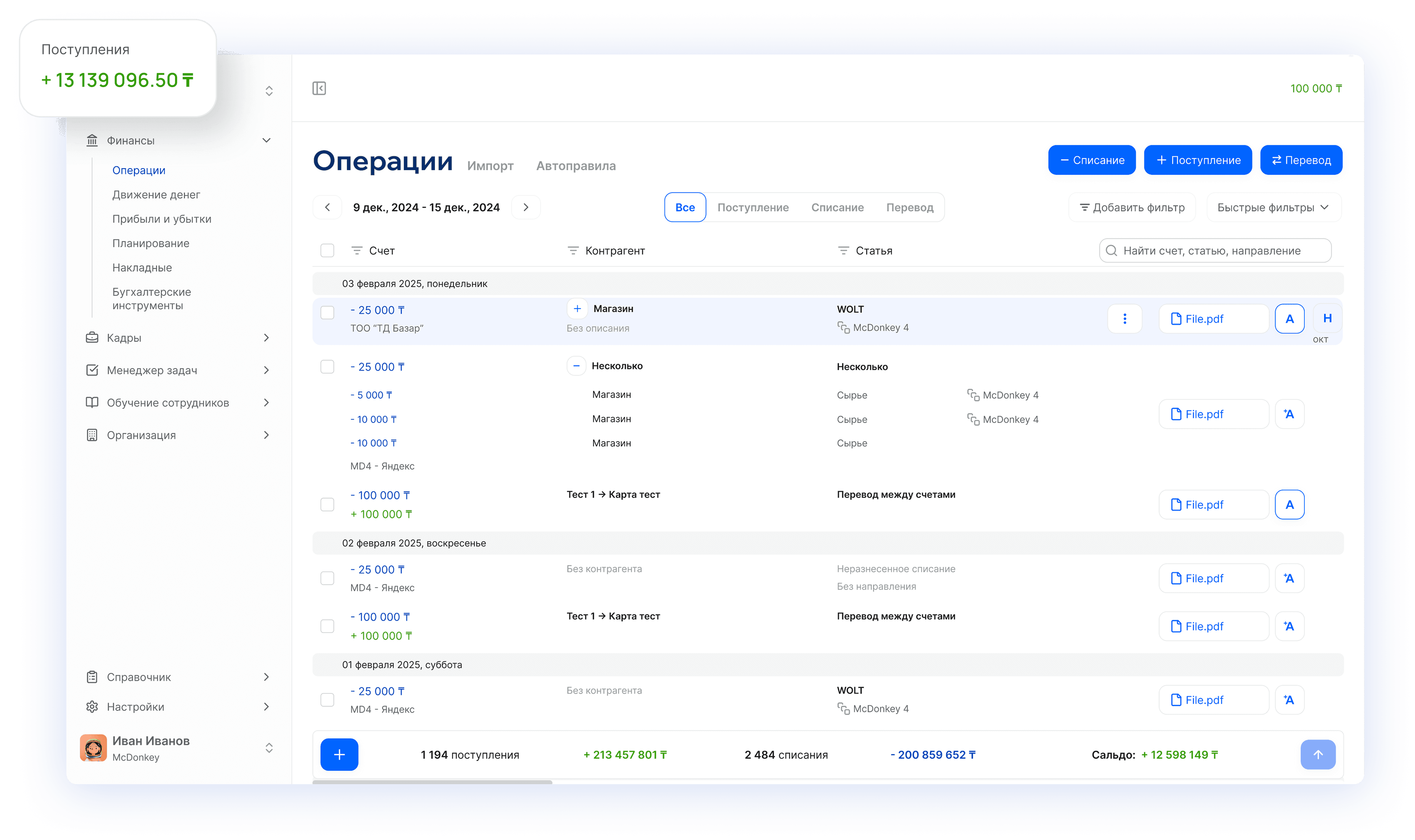Image resolution: width=1415 pixels, height=840 pixels.
Task: Select all rows via header checkbox
Action: click(x=328, y=250)
